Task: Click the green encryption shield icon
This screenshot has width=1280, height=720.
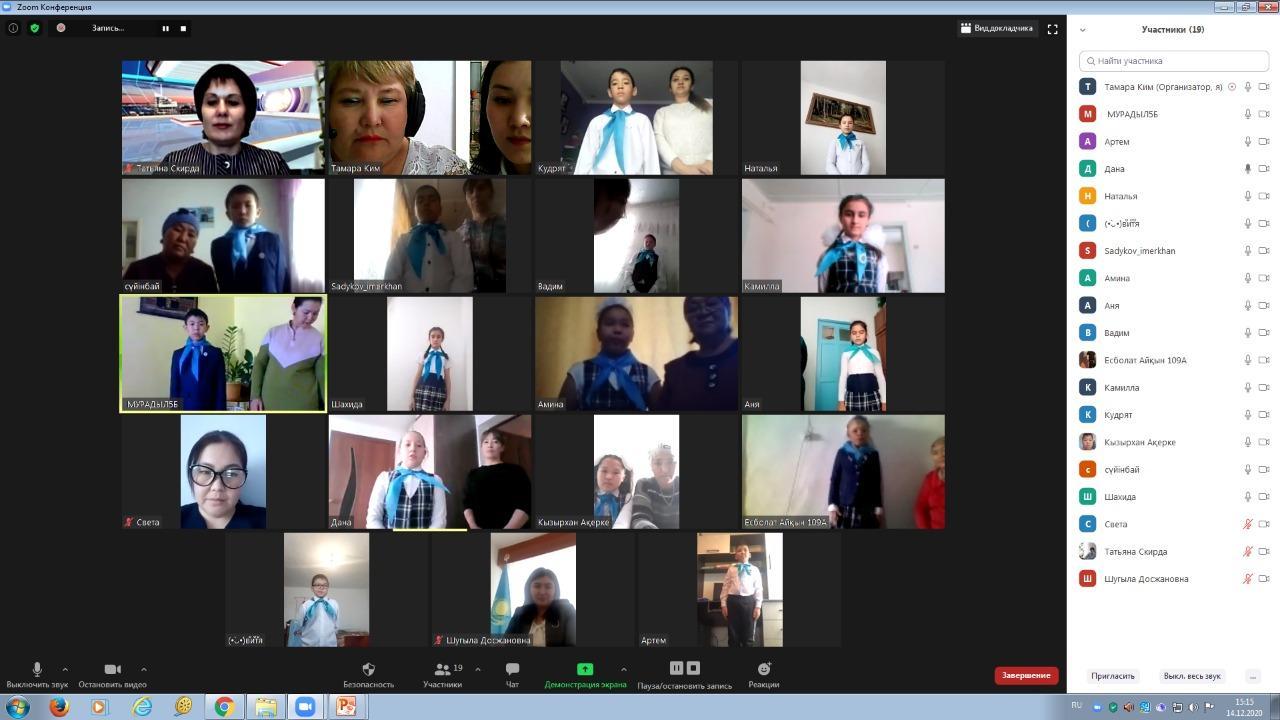Action: coord(35,28)
